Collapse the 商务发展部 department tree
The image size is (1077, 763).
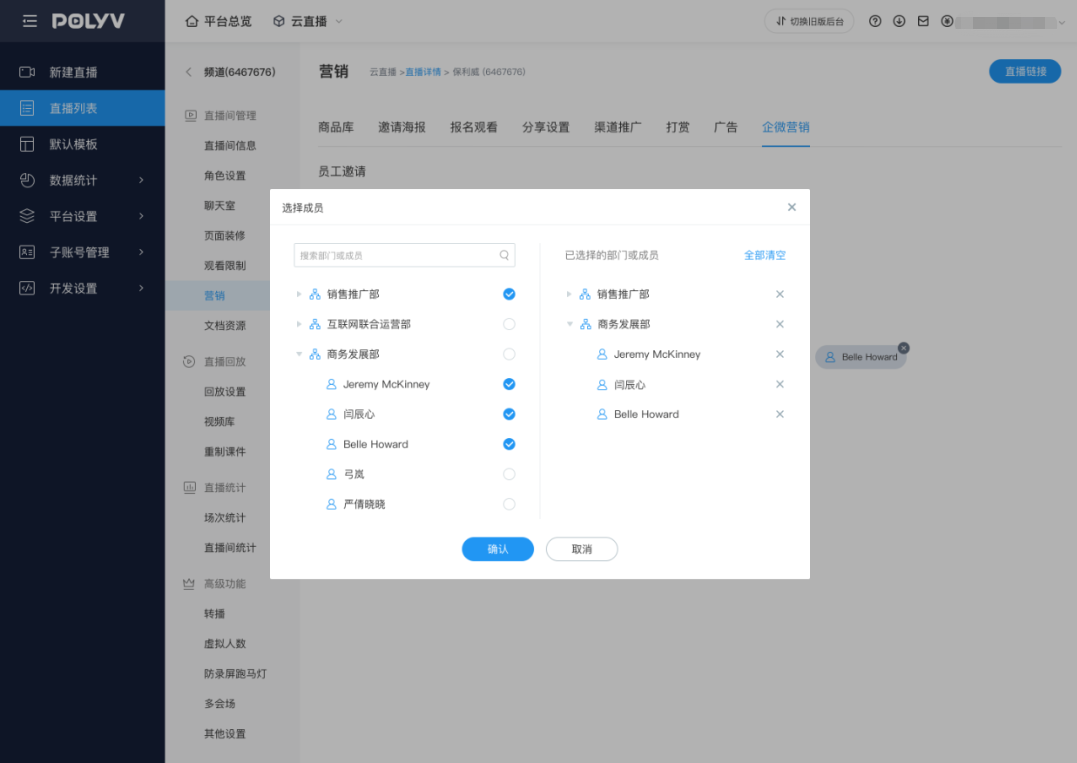[x=298, y=354]
